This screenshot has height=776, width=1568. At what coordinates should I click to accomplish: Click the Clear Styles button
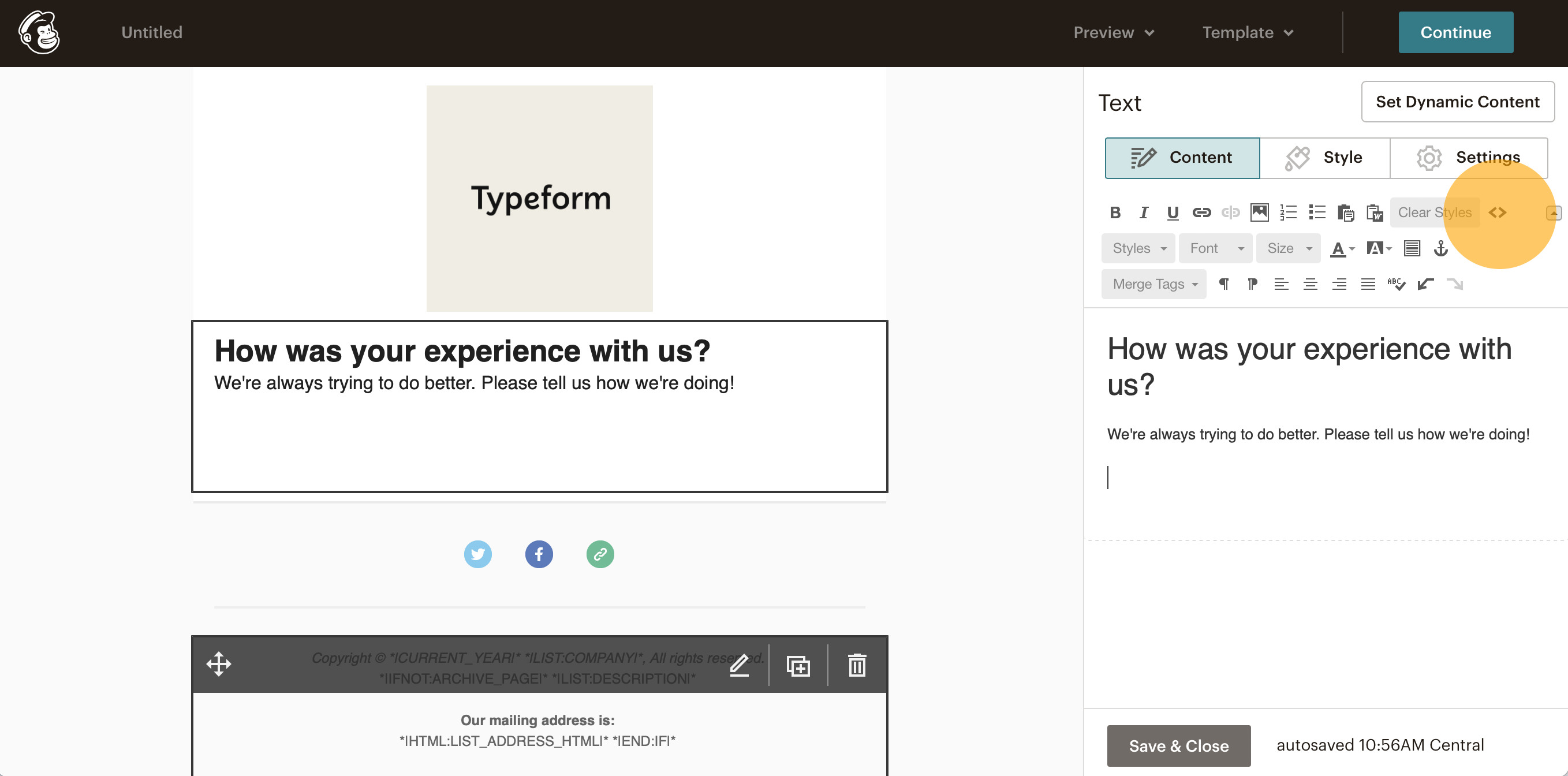[1435, 212]
